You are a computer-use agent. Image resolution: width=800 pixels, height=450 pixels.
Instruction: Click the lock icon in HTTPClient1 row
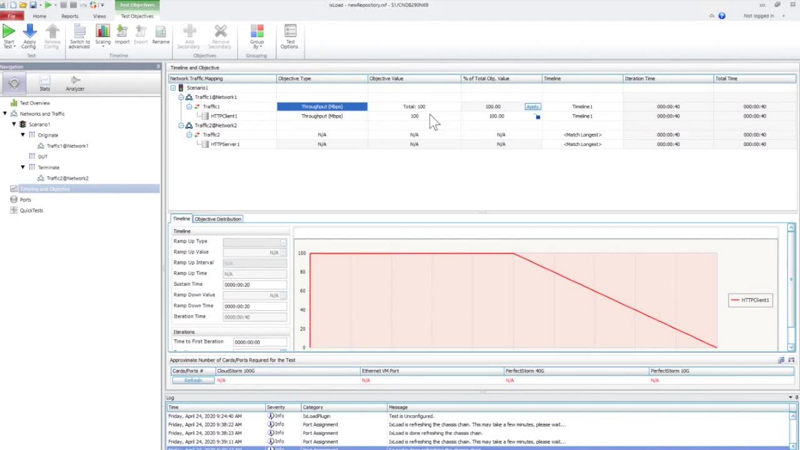coord(537,117)
